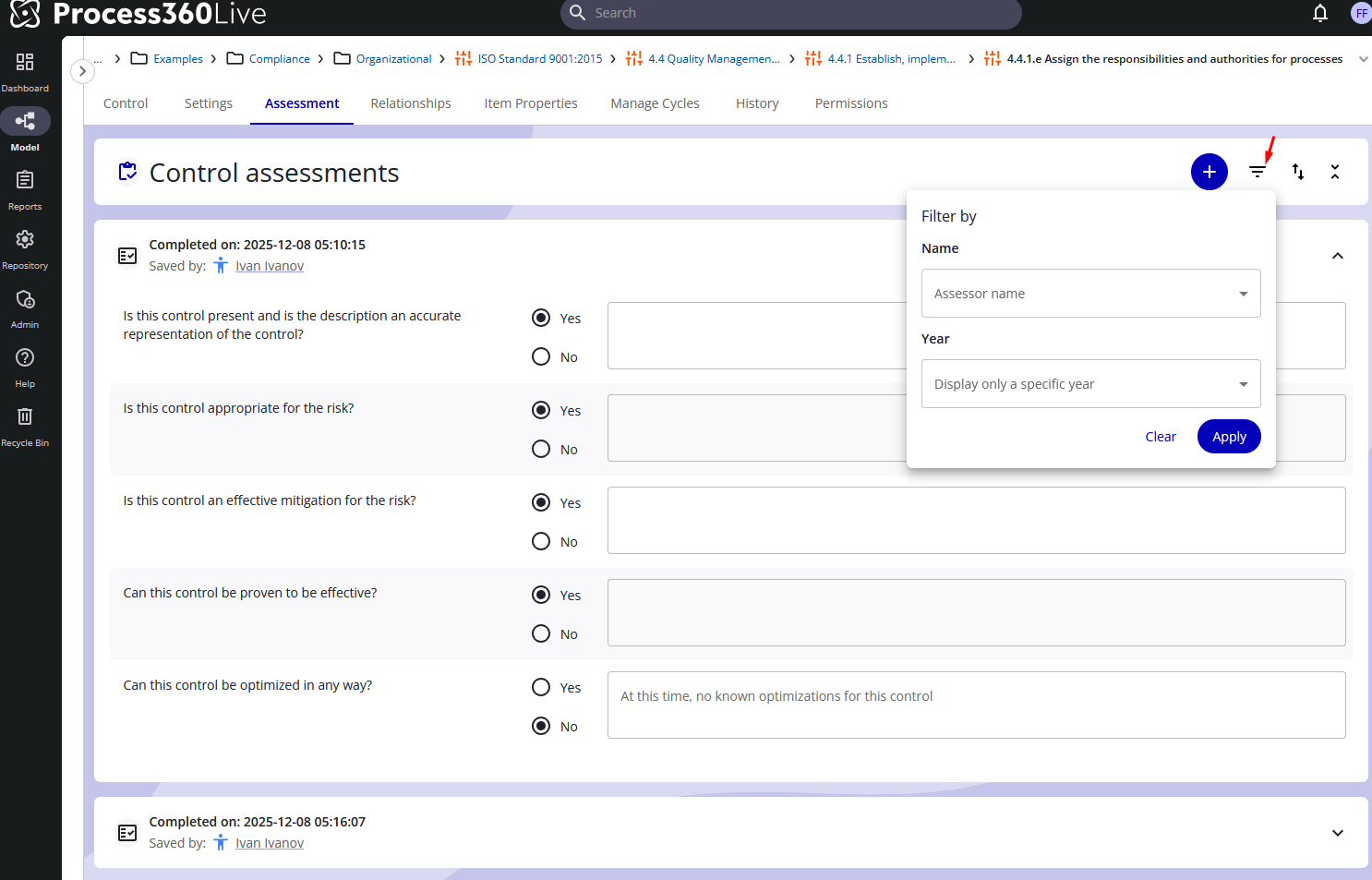Open the Repository gear icon
Screen dimensions: 1372x880
click(x=25, y=239)
